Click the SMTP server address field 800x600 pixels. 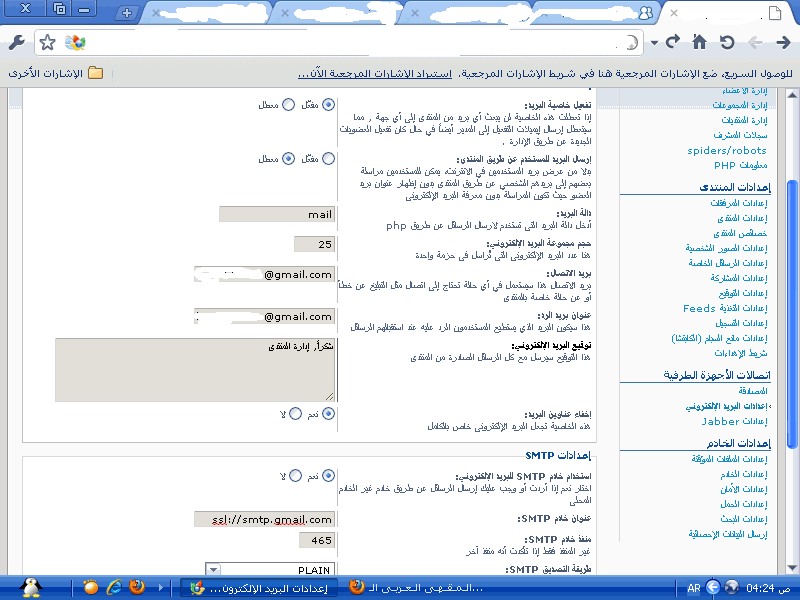click(x=265, y=519)
